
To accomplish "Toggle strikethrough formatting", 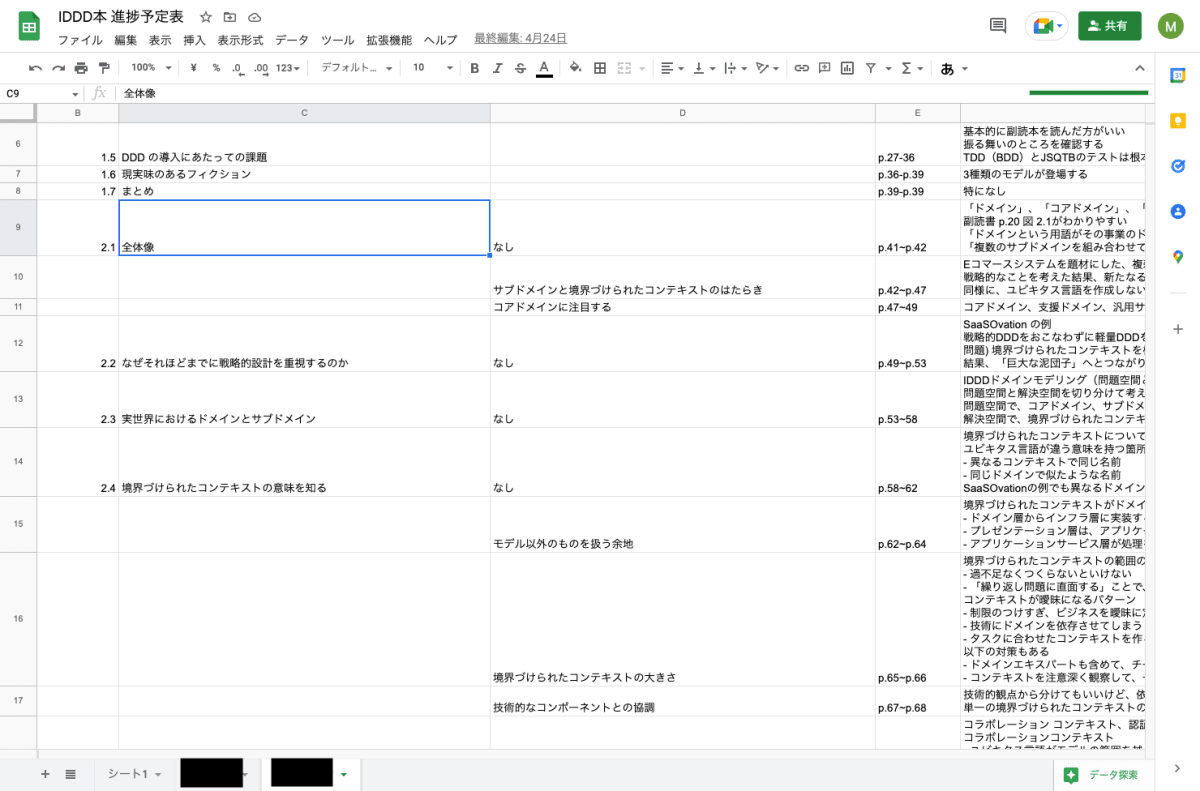I will [518, 68].
